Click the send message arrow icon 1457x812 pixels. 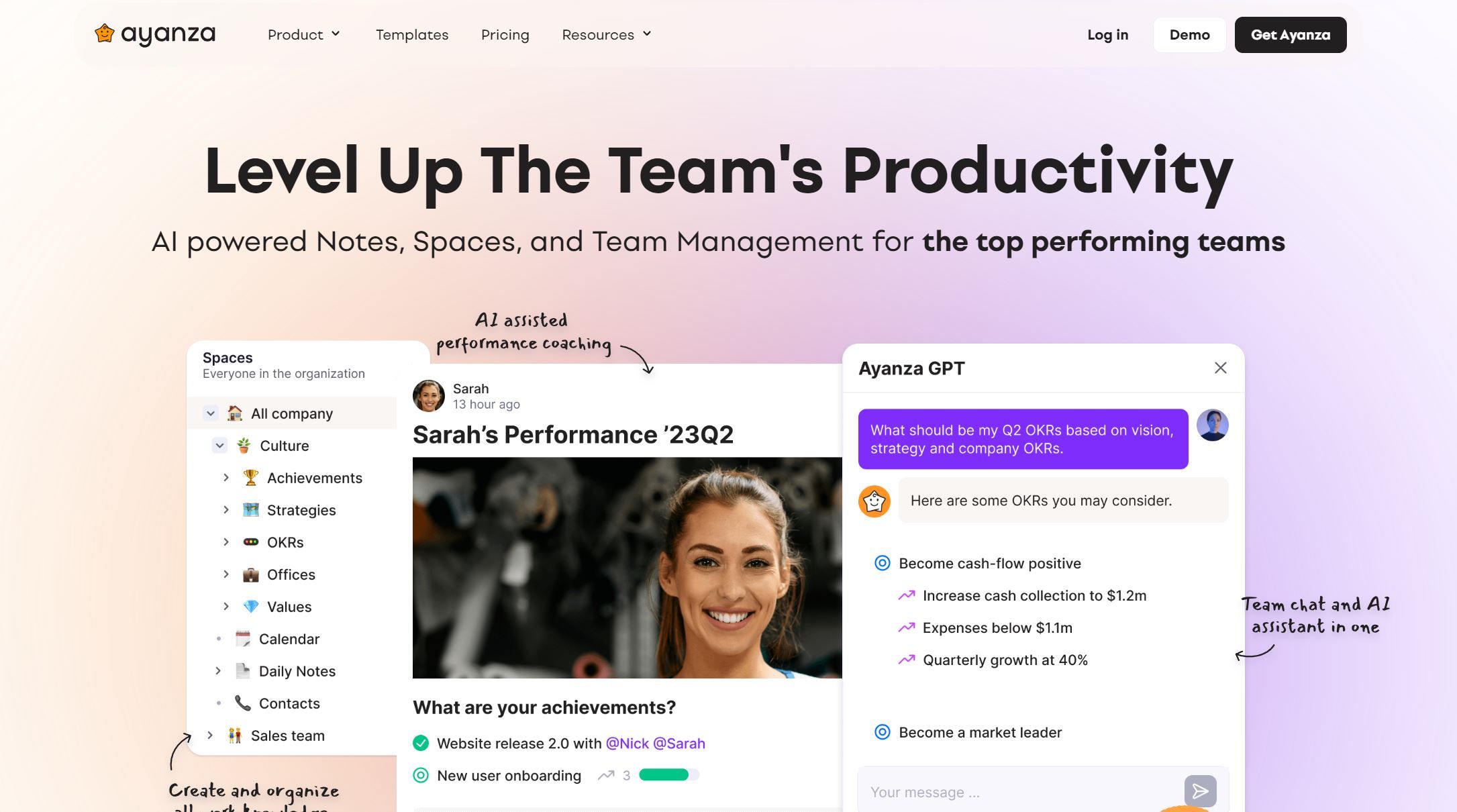click(x=1200, y=791)
